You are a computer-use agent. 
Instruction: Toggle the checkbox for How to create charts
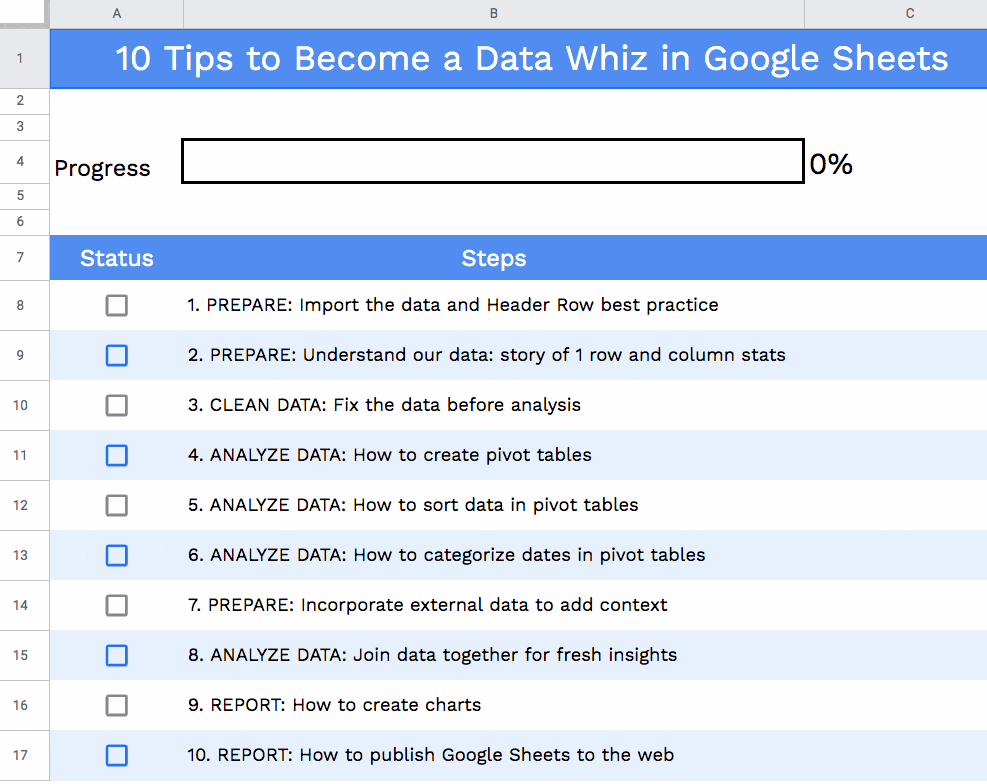click(x=117, y=705)
